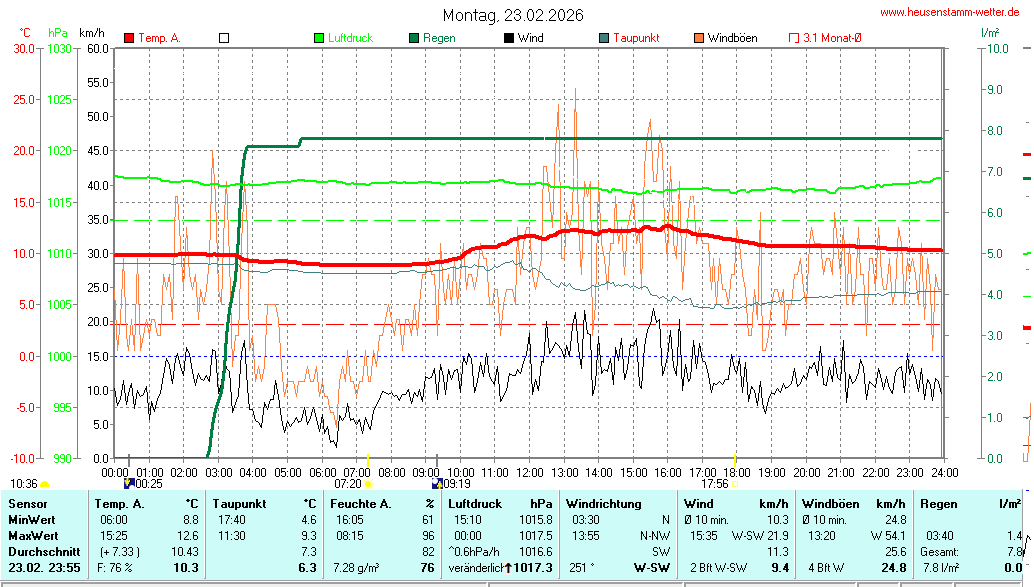Click the Luftdruck column header in table

[472, 504]
